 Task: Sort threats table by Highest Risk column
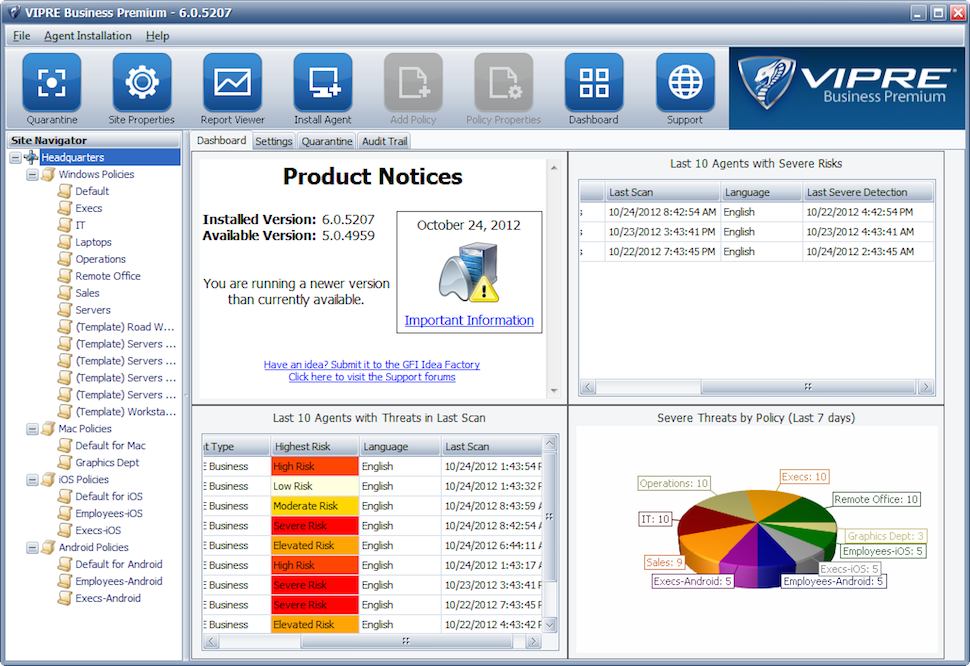315,446
